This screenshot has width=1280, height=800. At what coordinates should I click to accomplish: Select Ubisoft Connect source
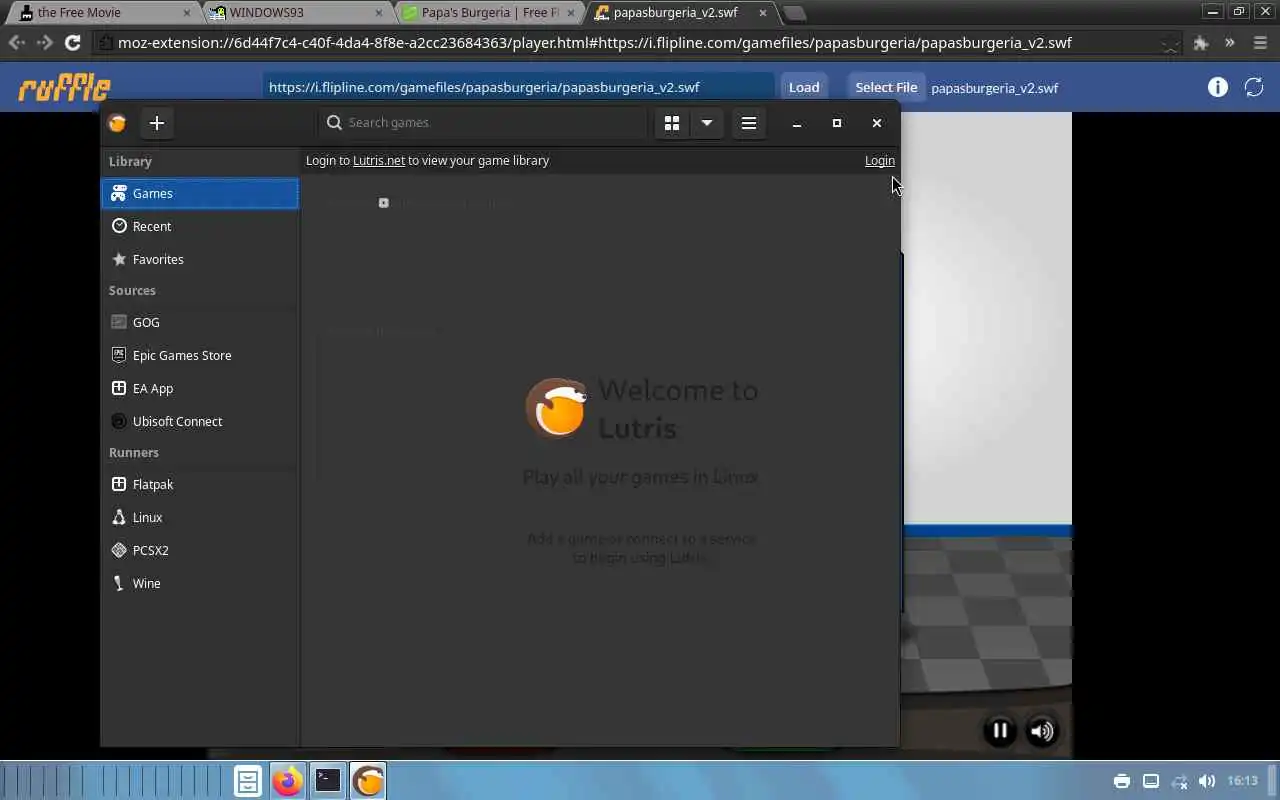[x=200, y=421]
